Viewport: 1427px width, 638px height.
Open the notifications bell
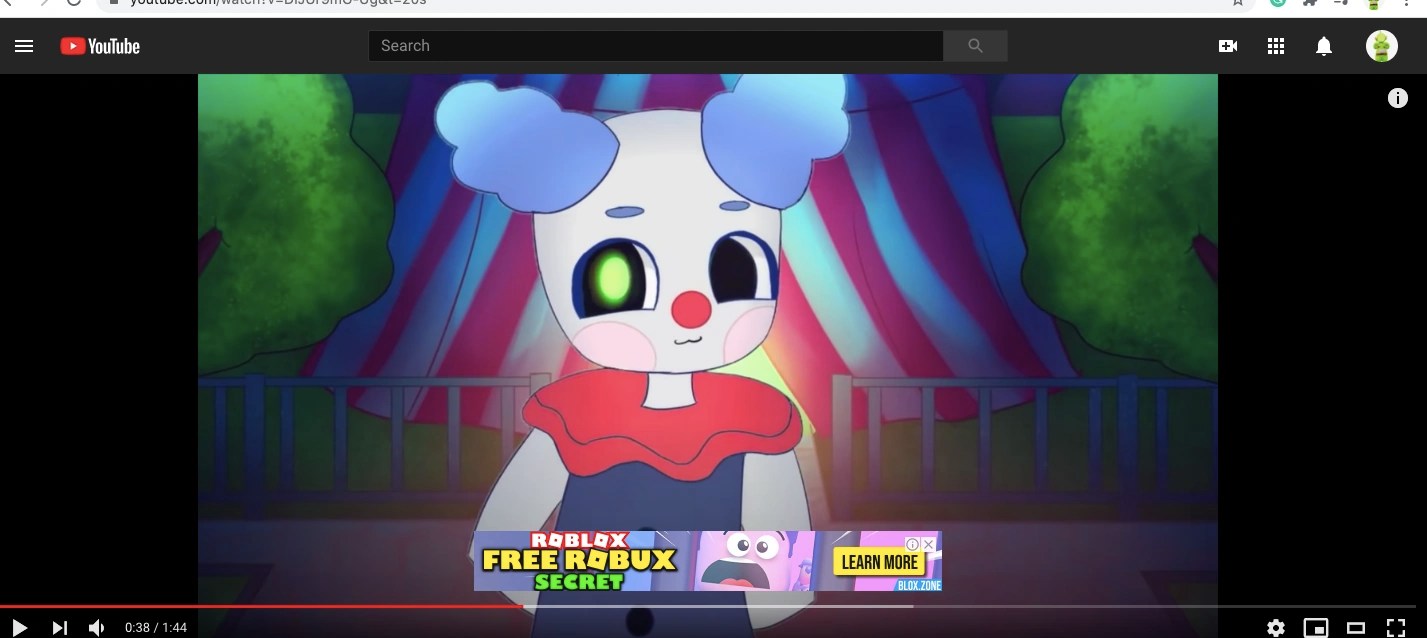(1324, 46)
